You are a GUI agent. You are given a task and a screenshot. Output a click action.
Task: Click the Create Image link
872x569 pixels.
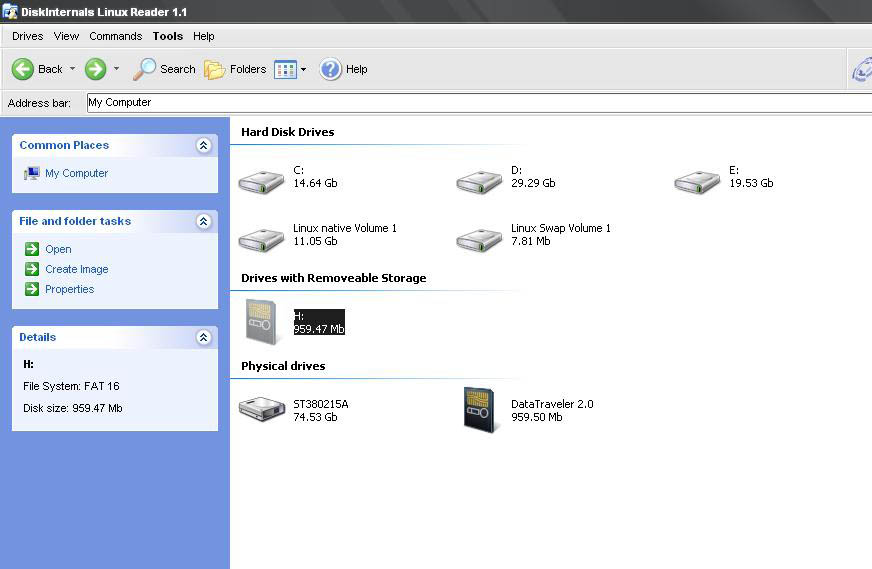[x=77, y=269]
